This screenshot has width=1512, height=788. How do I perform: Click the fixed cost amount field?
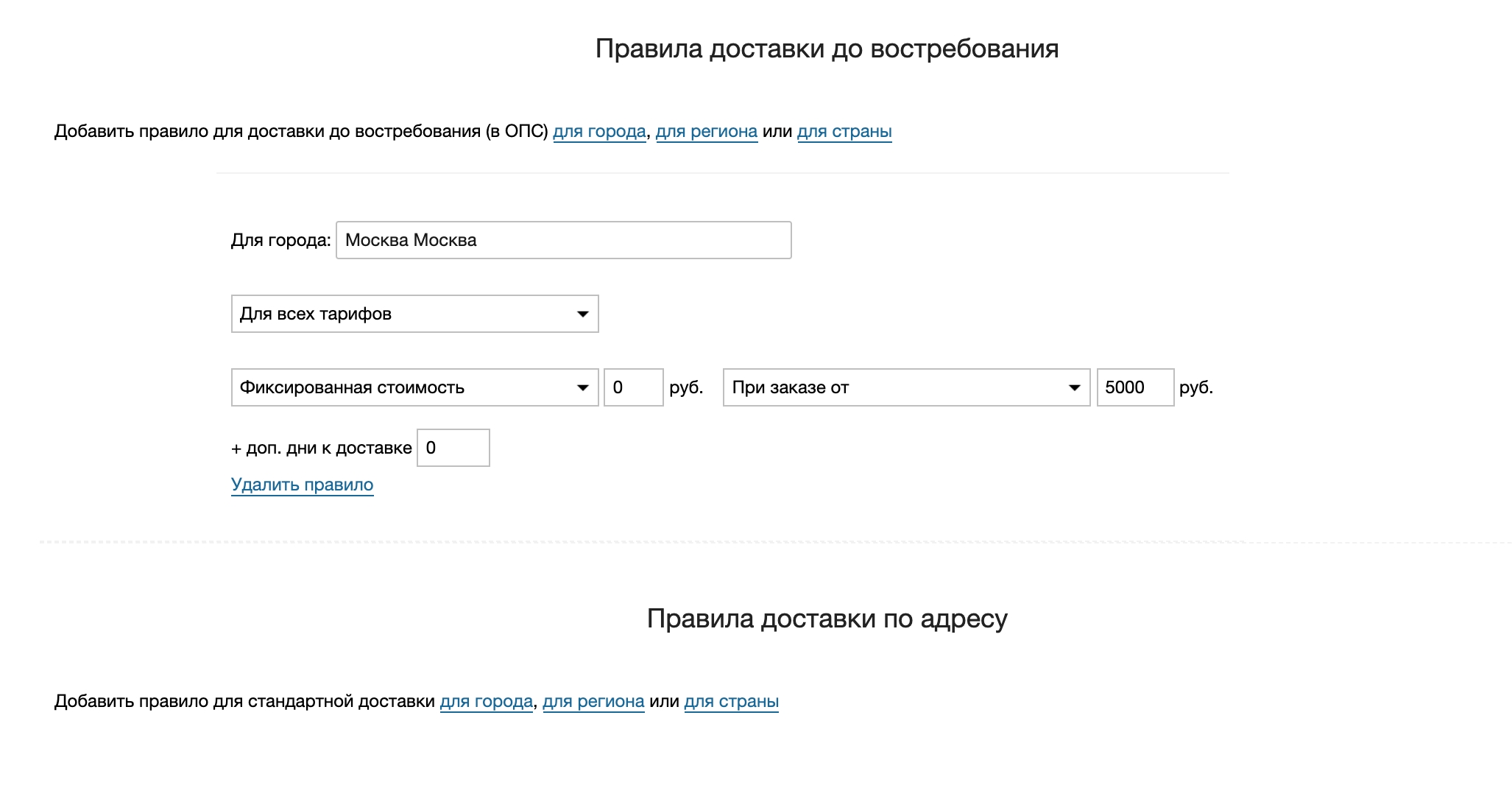(633, 388)
